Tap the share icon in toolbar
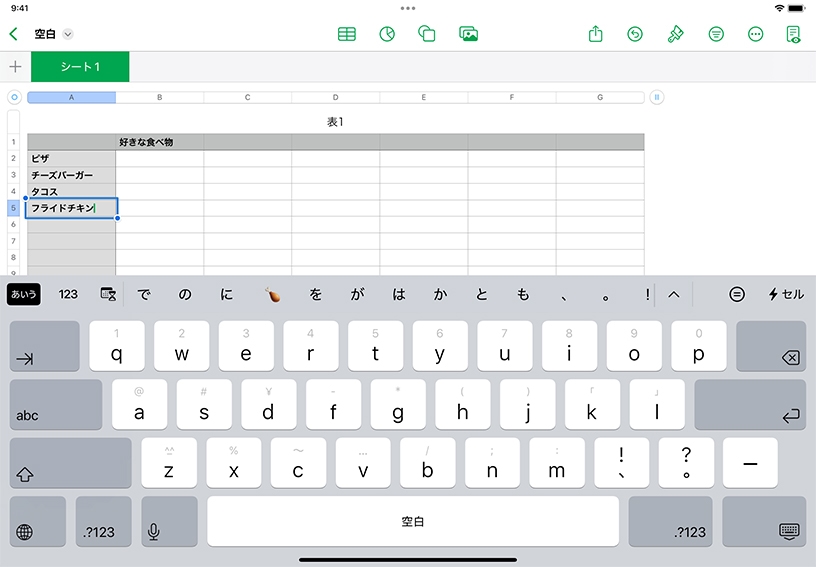Image resolution: width=816 pixels, height=567 pixels. pos(596,34)
